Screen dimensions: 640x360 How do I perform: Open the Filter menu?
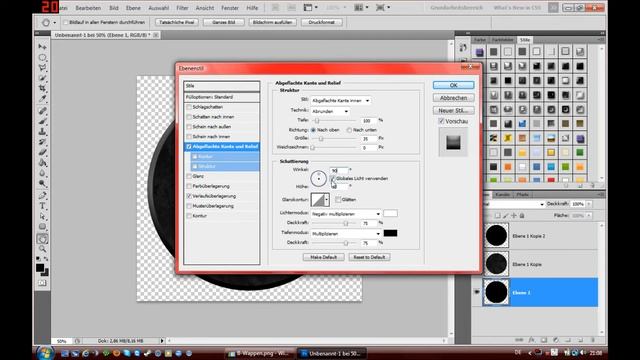pyautogui.click(x=182, y=8)
